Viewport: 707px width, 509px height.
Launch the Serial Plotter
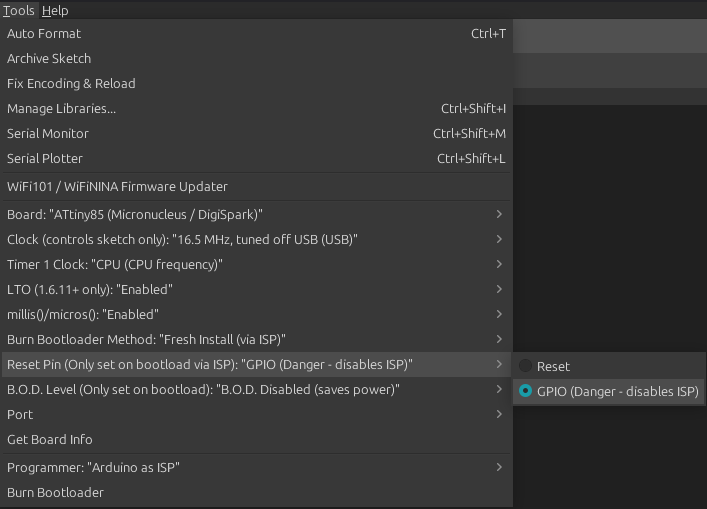(45, 158)
